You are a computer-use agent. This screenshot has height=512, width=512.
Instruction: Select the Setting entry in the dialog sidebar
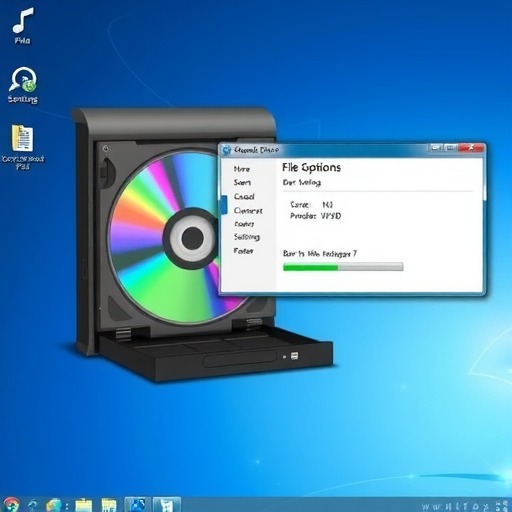pyautogui.click(x=247, y=237)
